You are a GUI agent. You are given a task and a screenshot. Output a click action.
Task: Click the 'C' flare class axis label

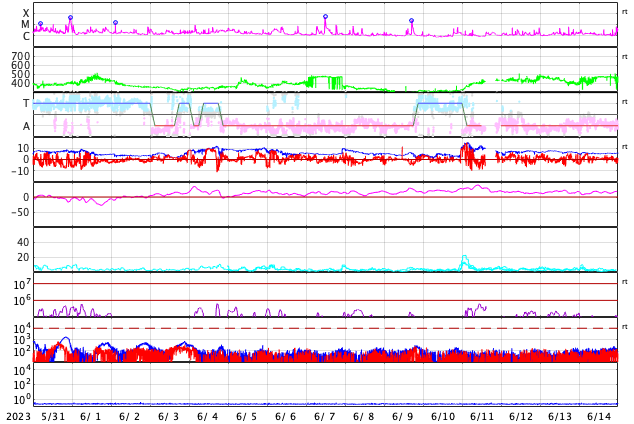(26, 36)
